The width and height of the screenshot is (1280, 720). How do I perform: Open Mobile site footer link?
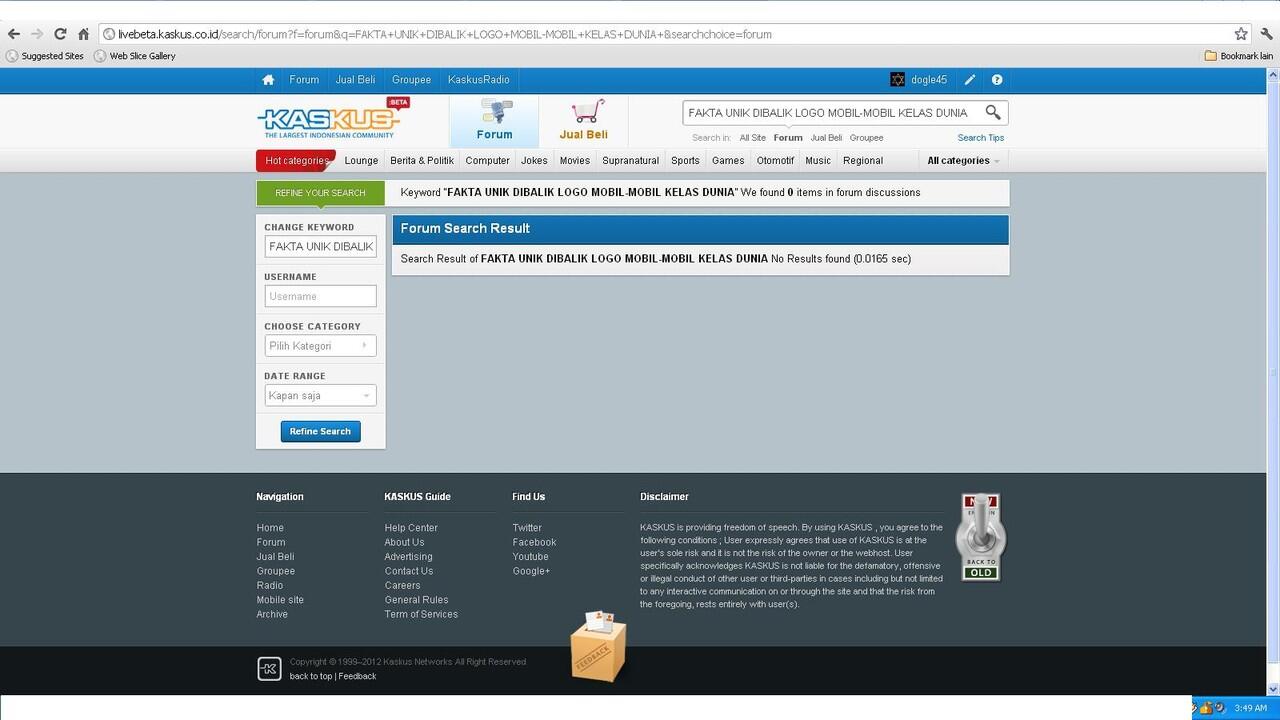click(280, 600)
